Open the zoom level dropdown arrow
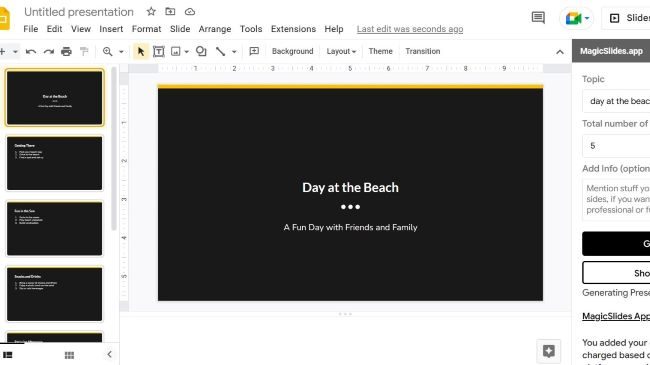Viewport: 650px width, 365px height. pyautogui.click(x=121, y=52)
